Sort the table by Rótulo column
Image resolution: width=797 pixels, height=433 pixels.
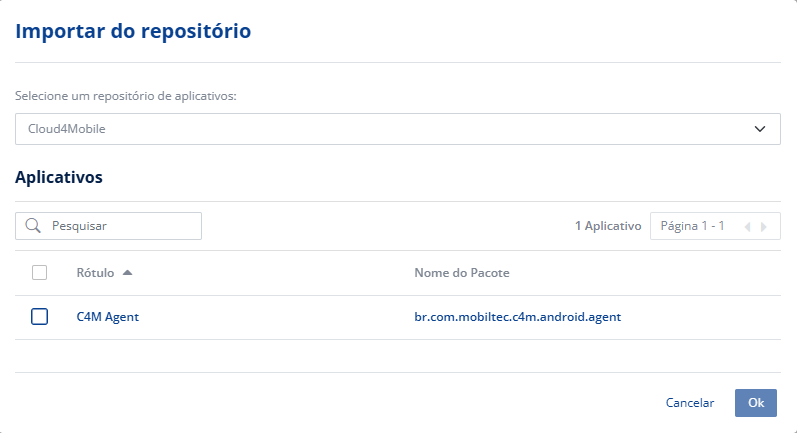pyautogui.click(x=95, y=273)
